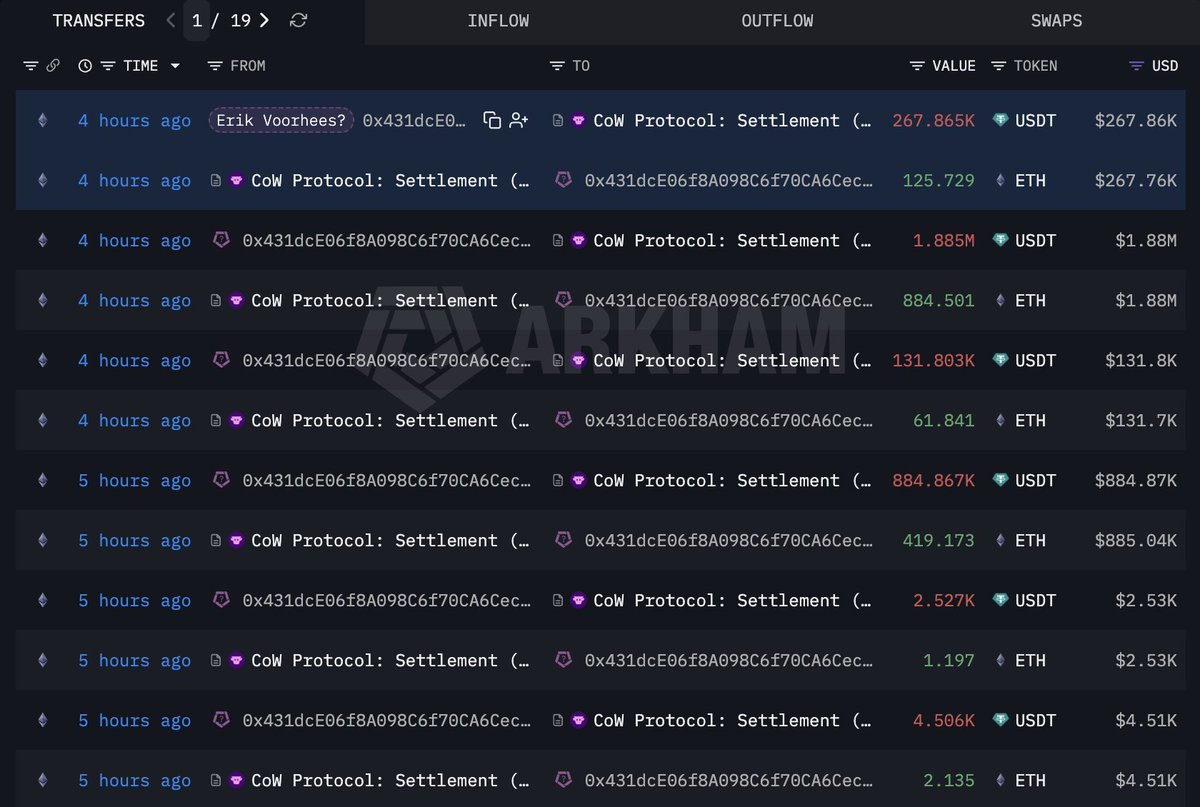
Task: Click the USDT token icon on first row
Action: [x=1000, y=120]
